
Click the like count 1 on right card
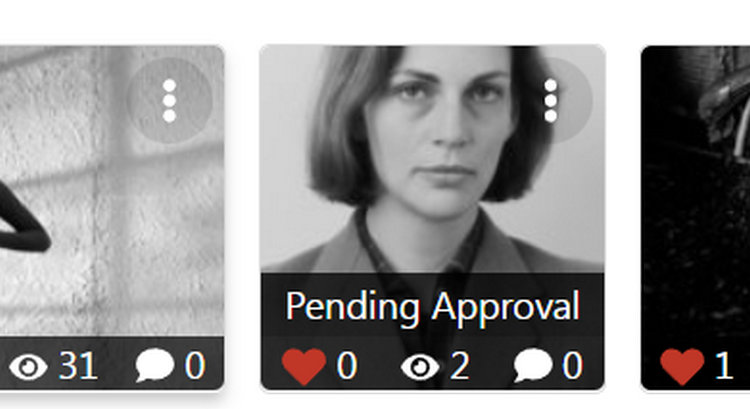click(724, 366)
